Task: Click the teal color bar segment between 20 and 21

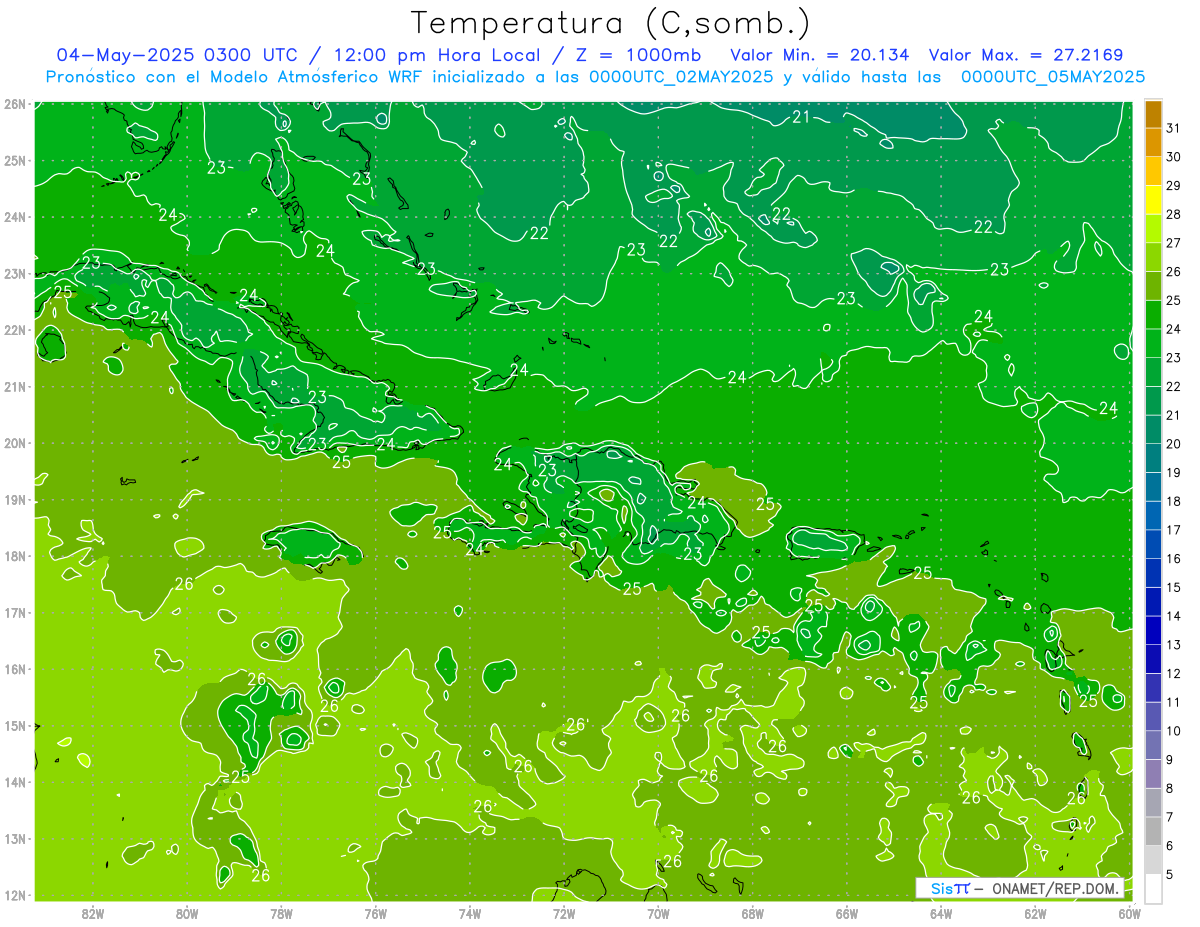Action: pyautogui.click(x=1153, y=430)
